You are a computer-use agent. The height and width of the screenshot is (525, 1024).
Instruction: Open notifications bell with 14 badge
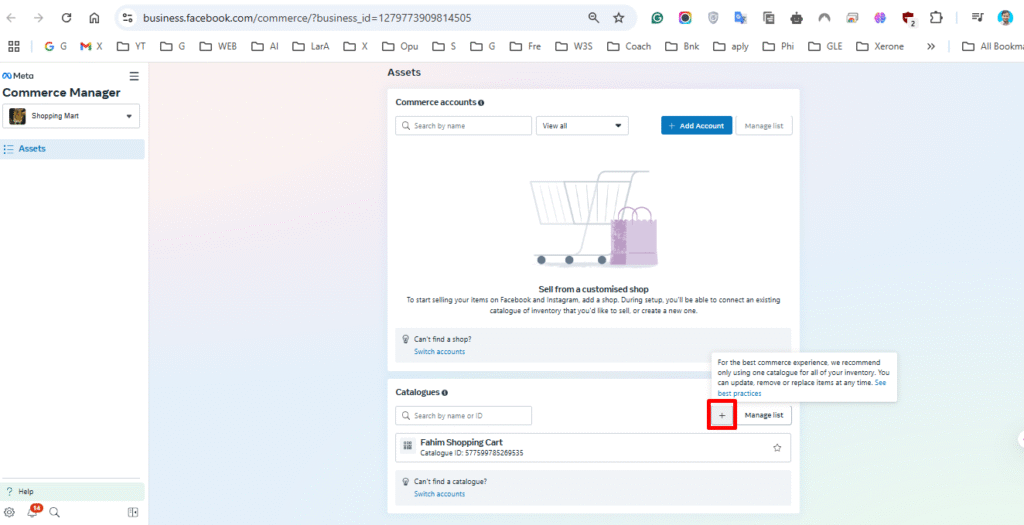point(33,512)
